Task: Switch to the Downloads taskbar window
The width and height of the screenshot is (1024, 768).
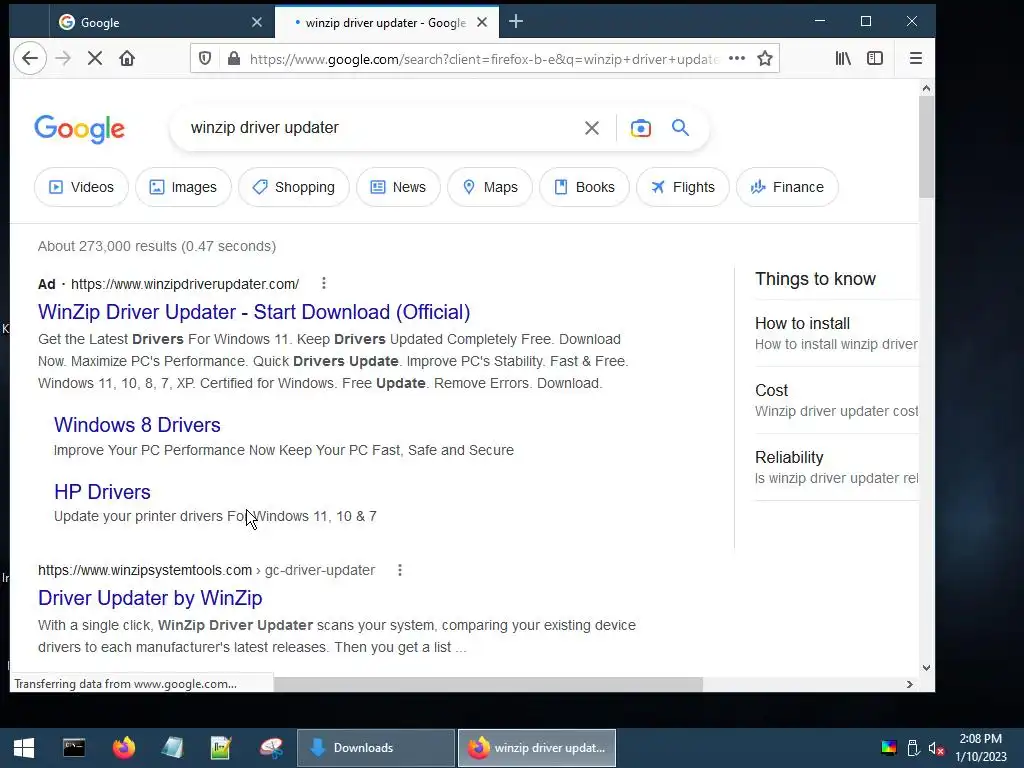Action: (376, 748)
